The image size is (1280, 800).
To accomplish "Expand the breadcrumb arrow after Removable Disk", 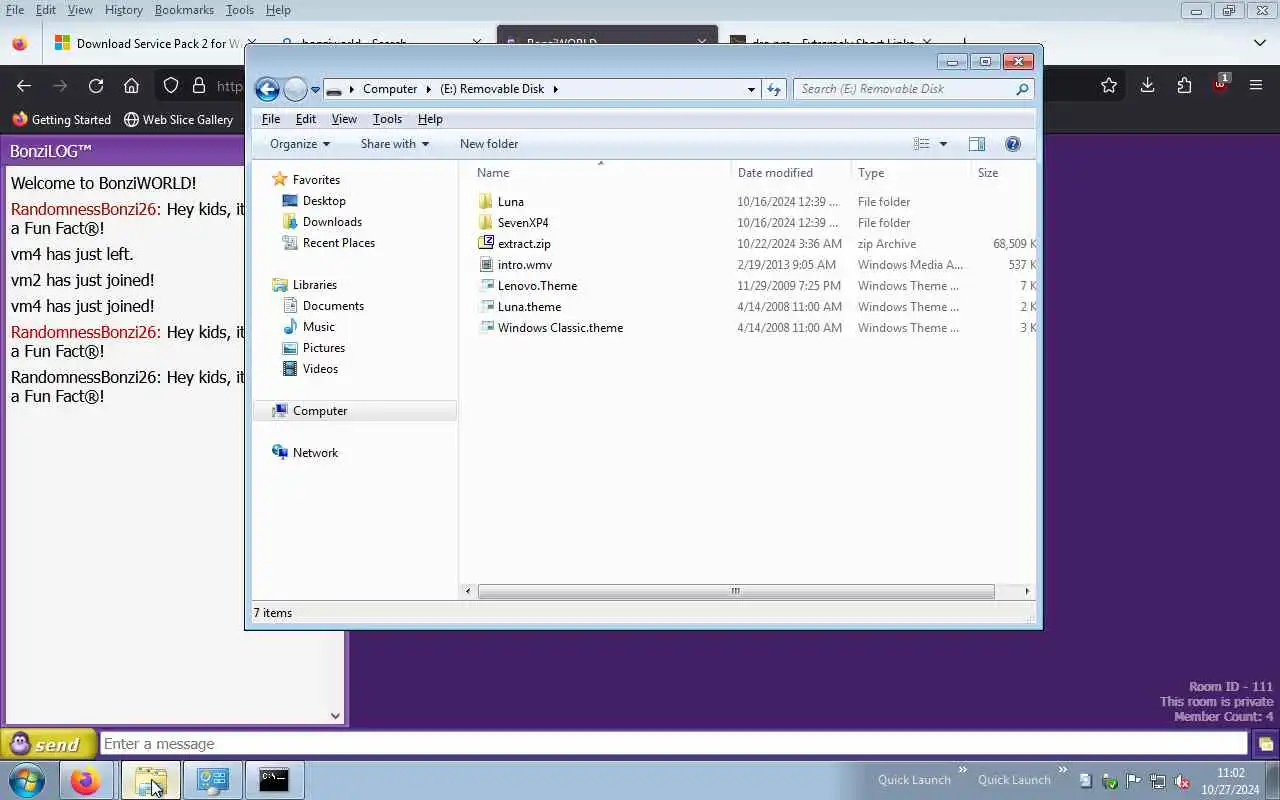I will pyautogui.click(x=556, y=89).
